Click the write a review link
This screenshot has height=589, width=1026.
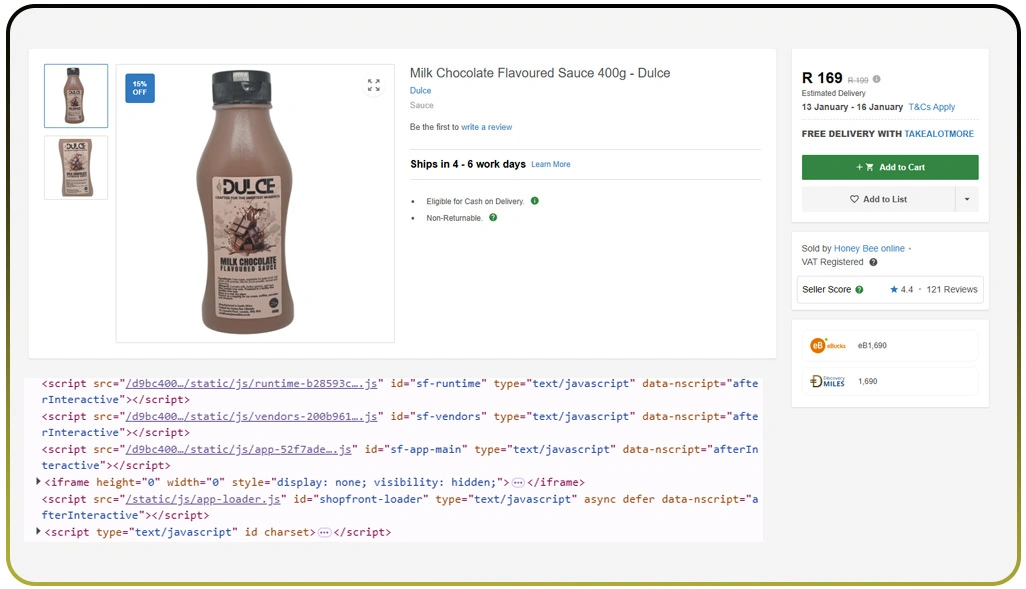(489, 127)
